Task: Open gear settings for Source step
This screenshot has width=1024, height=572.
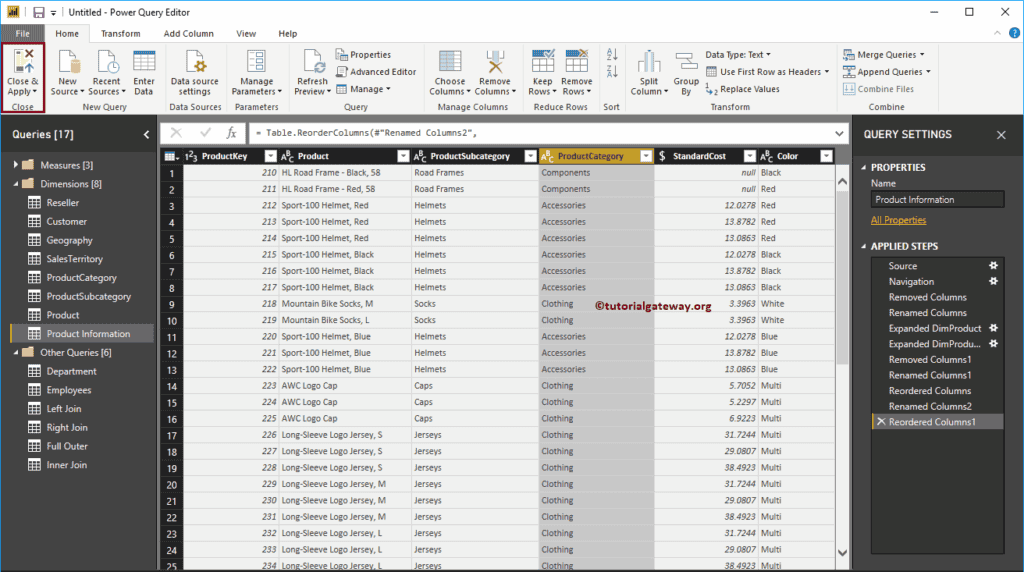Action: click(993, 266)
